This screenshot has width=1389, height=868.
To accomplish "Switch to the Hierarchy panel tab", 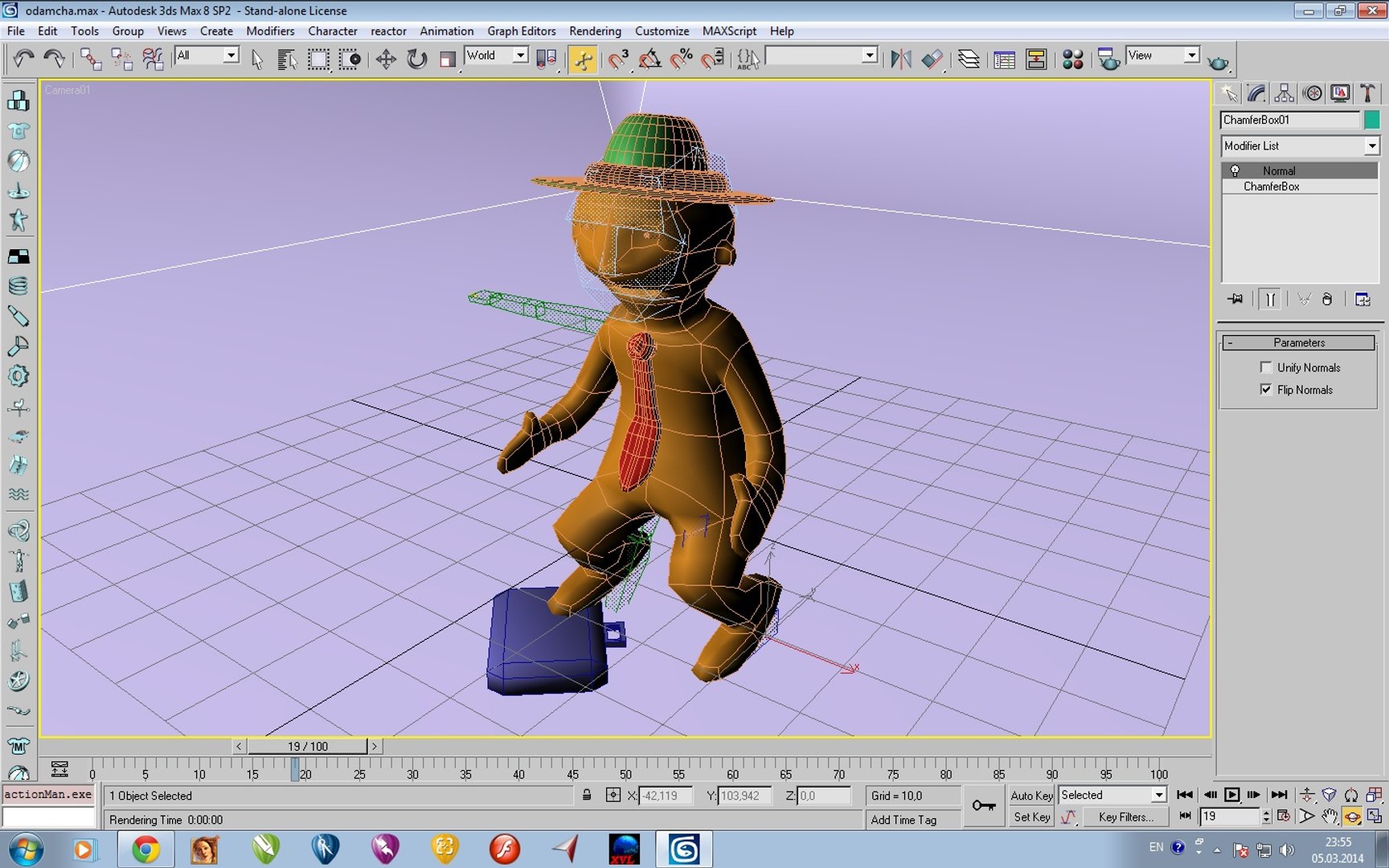I will click(x=1284, y=93).
